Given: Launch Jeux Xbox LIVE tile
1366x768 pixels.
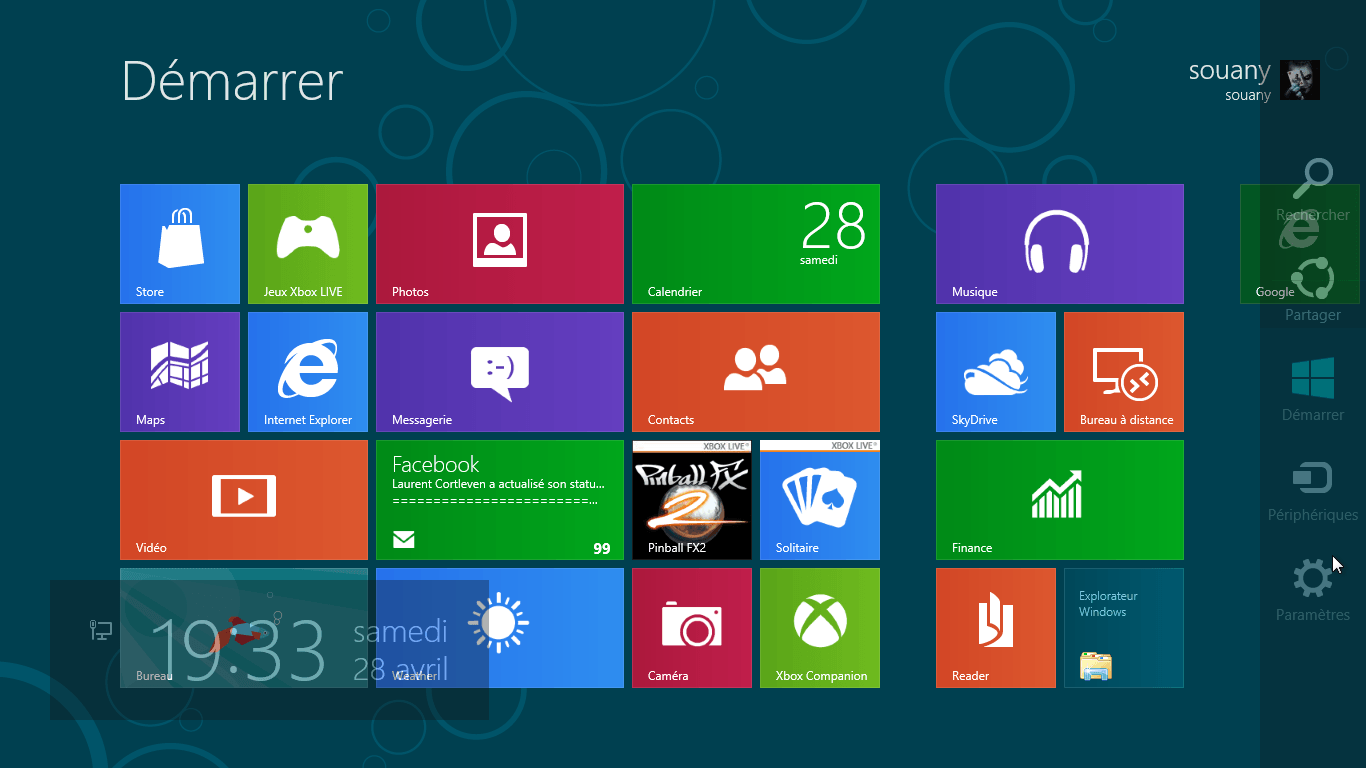Looking at the screenshot, I should tap(308, 244).
